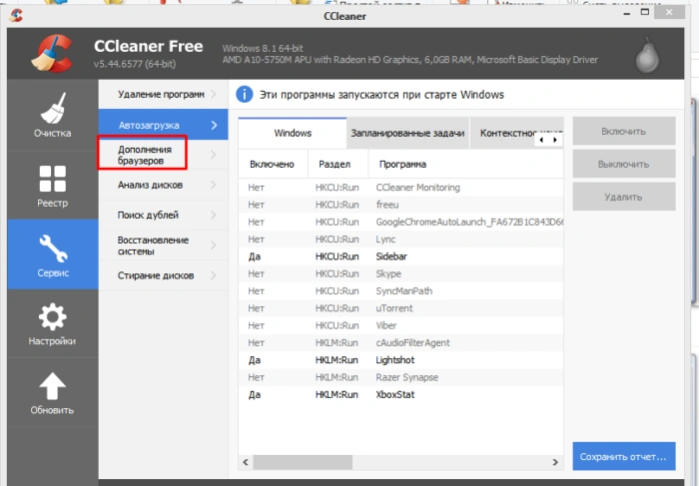Open the Настройки gear section
Viewport: 699px width, 486px height.
[53, 323]
